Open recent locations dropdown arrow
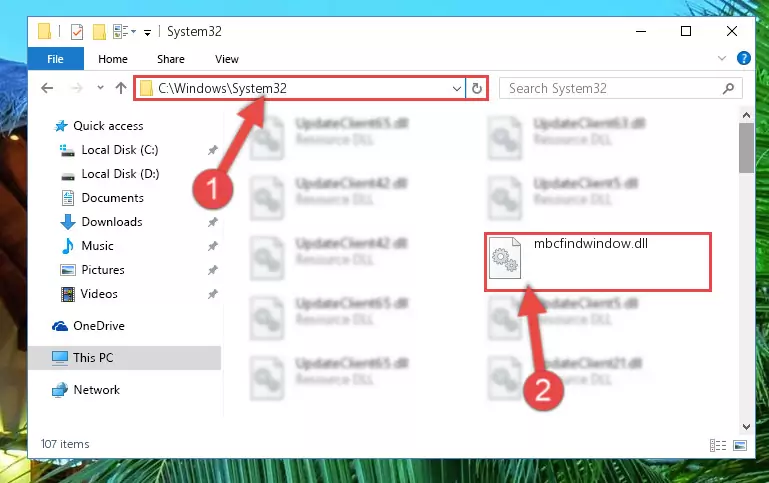769x483 pixels. pyautogui.click(x=100, y=88)
